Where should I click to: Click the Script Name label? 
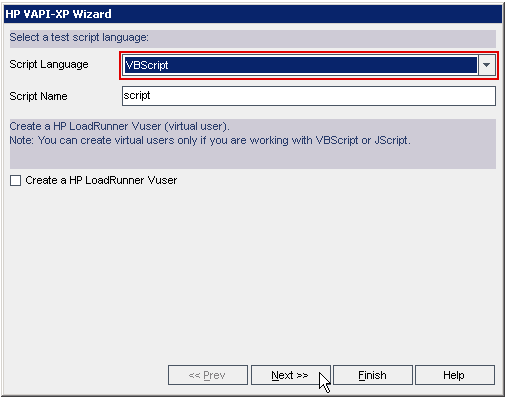[x=38, y=96]
